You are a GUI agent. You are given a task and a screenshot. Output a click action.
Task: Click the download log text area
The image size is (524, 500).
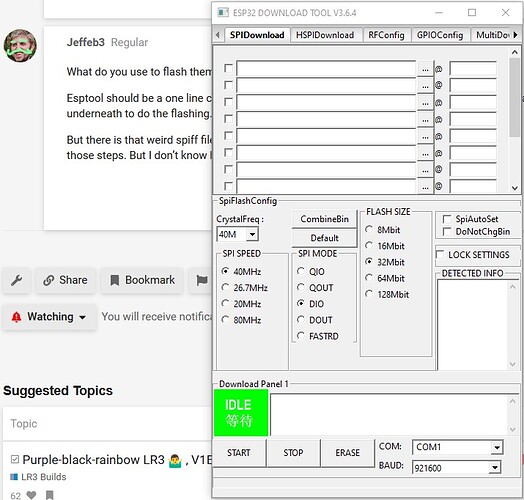click(389, 414)
